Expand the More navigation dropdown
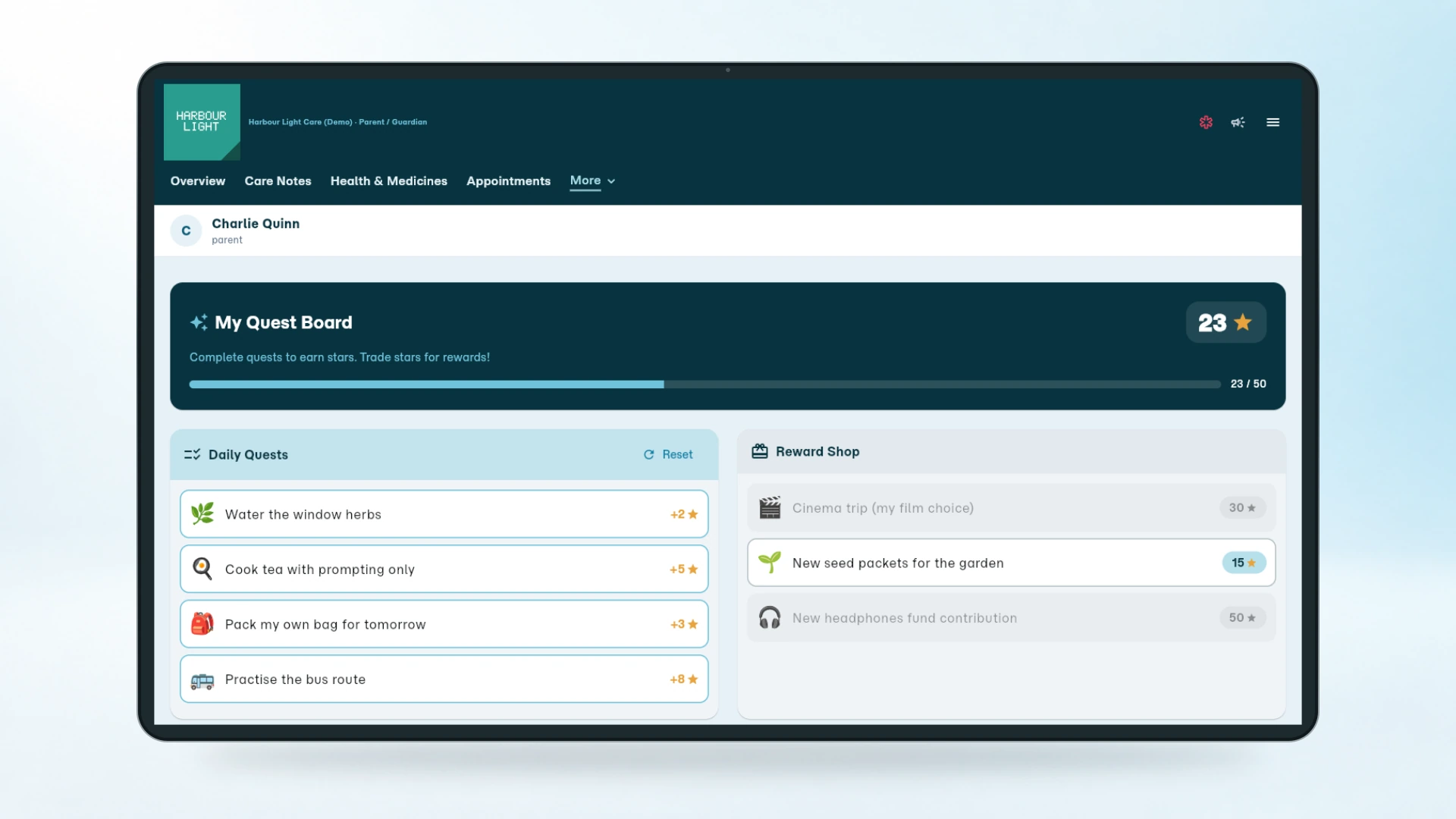 [592, 180]
